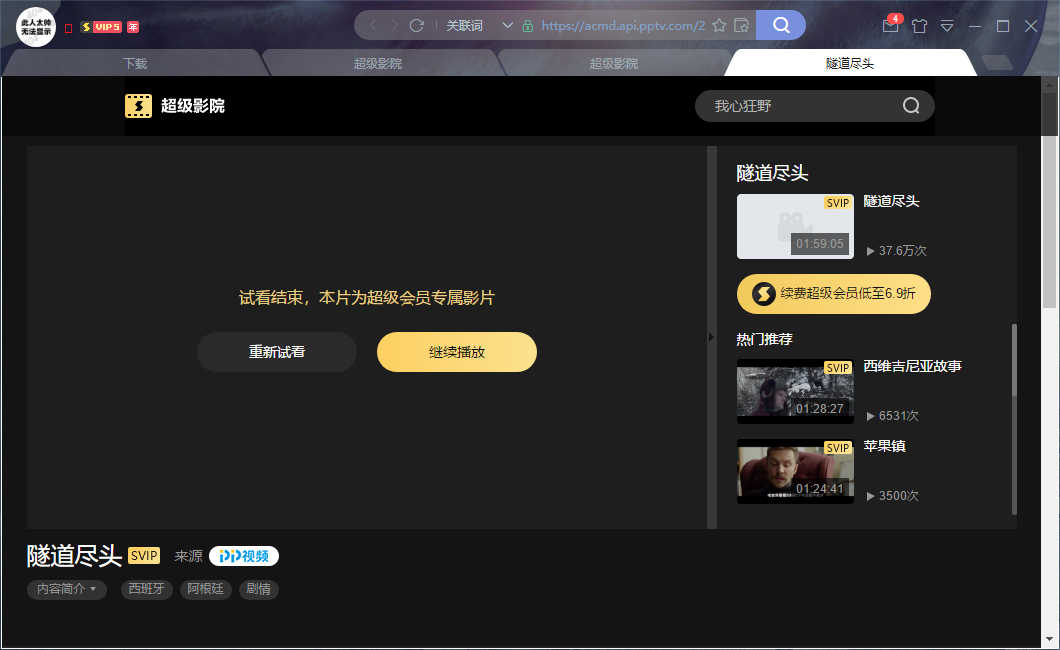Open the browser main menu dropdown icon
The image size is (1060, 650).
point(947,26)
